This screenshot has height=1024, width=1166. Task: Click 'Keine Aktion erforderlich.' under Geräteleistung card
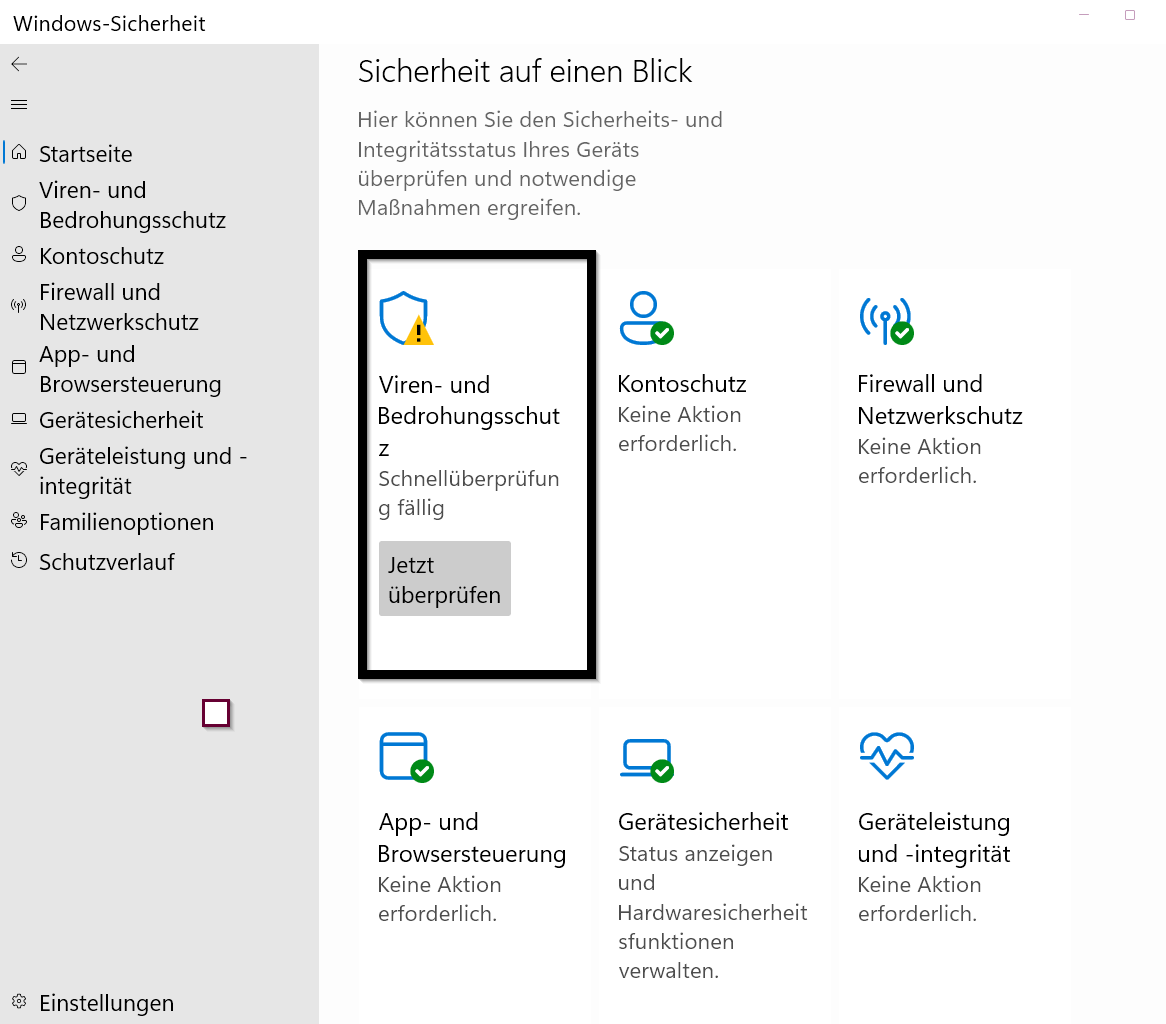pyautogui.click(x=919, y=899)
